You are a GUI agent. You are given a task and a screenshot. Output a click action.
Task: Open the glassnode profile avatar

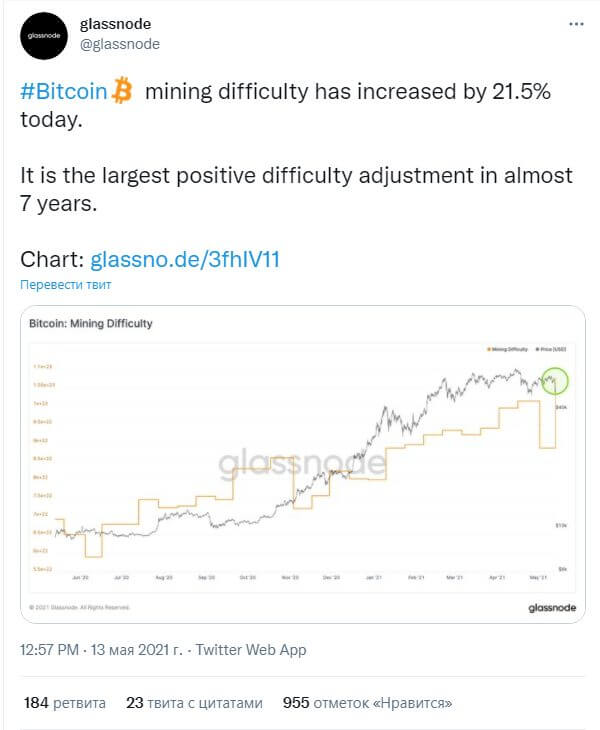[44, 36]
